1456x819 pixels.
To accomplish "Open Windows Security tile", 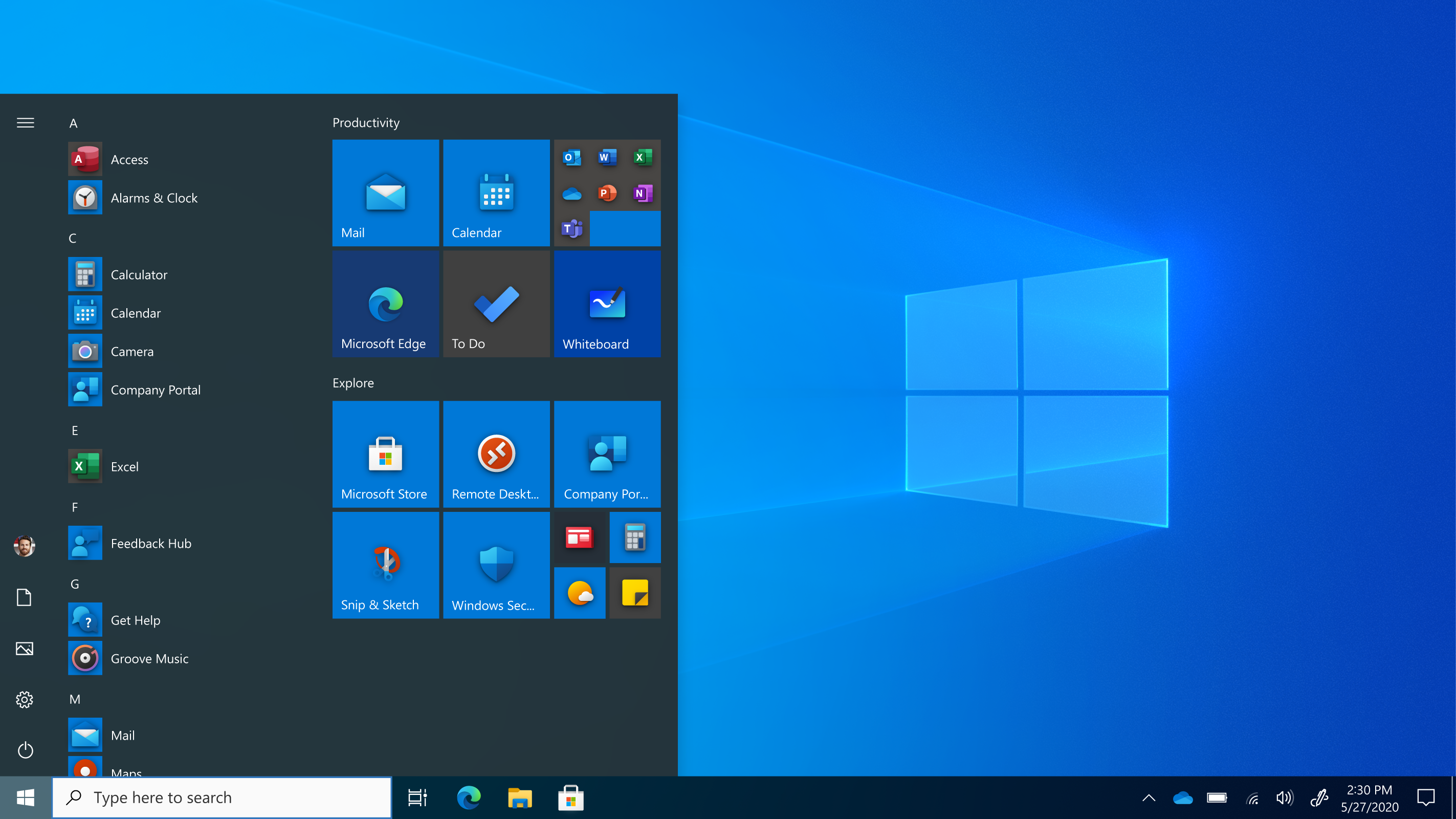I will [x=496, y=565].
